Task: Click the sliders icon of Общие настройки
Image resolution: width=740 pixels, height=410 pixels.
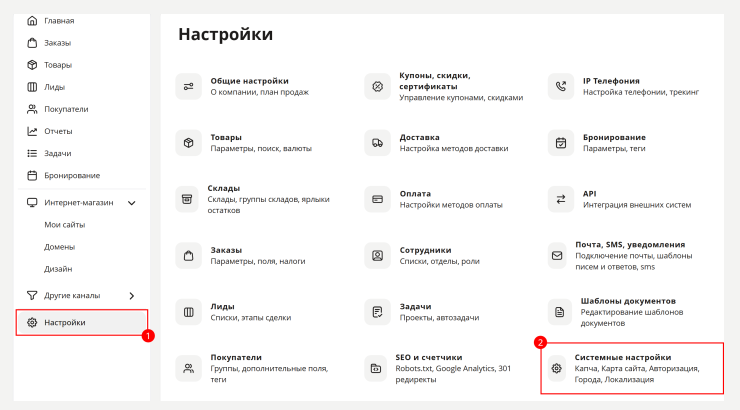Action: click(188, 86)
